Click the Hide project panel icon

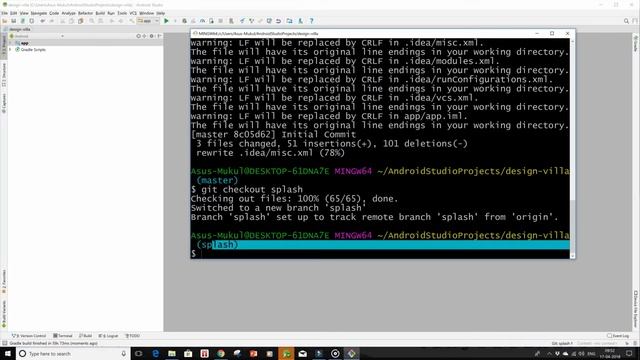(x=159, y=36)
